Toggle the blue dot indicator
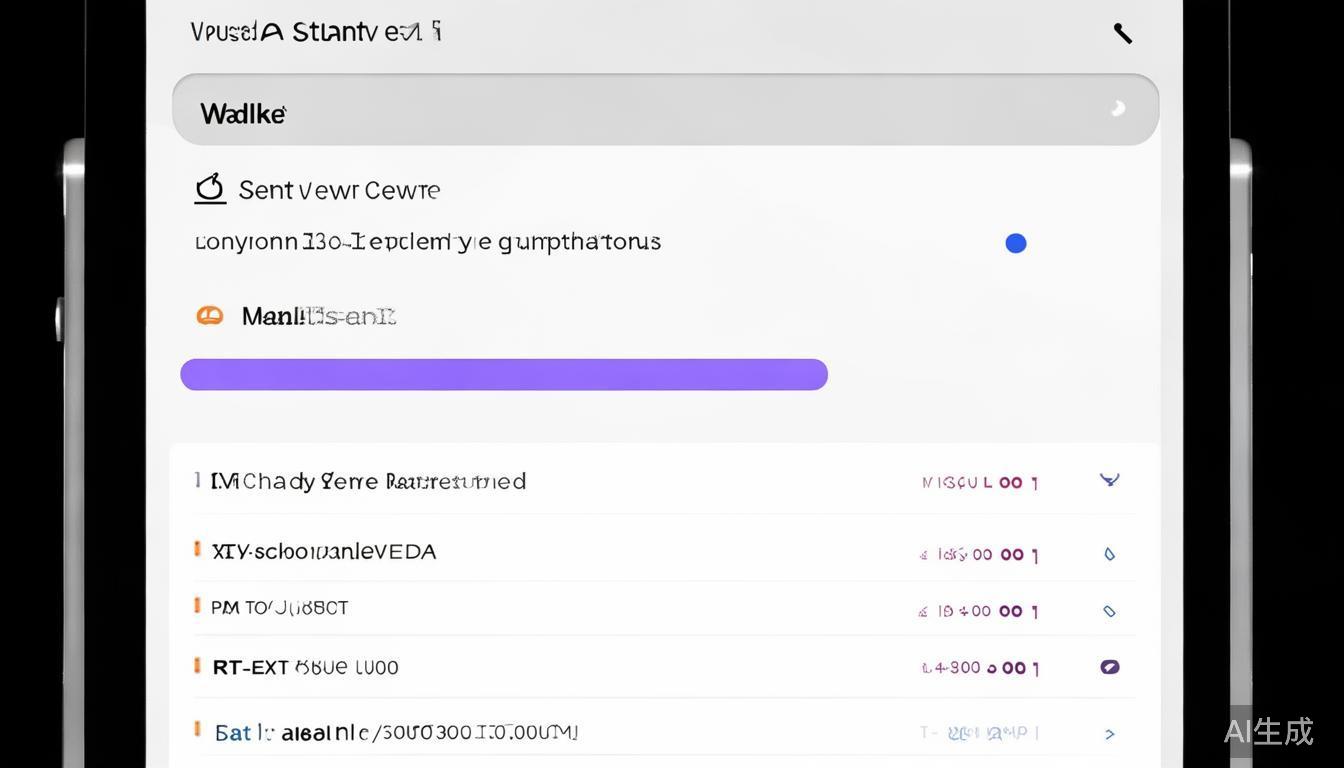 click(x=1015, y=243)
